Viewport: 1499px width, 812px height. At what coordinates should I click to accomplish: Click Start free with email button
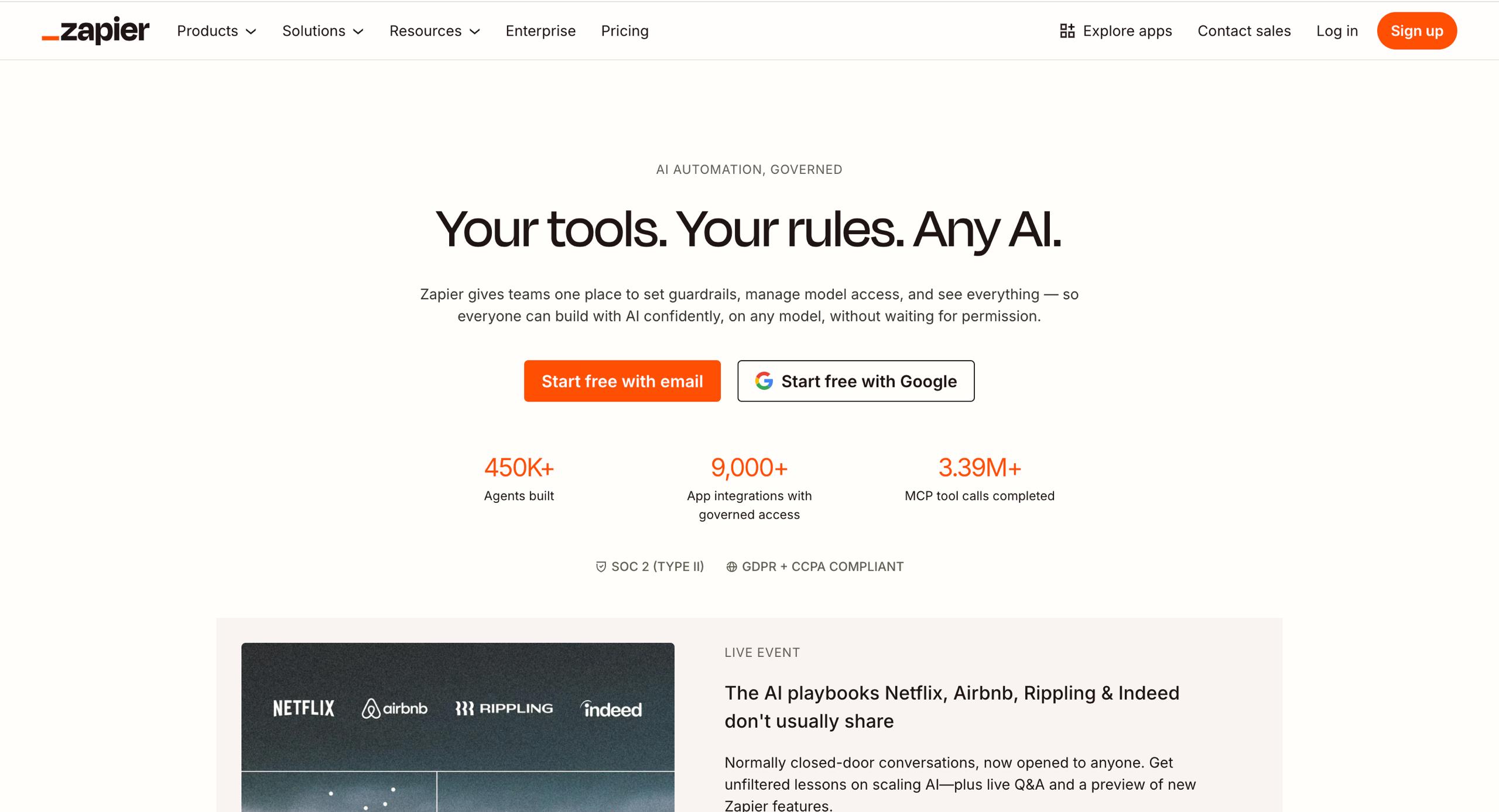point(622,381)
